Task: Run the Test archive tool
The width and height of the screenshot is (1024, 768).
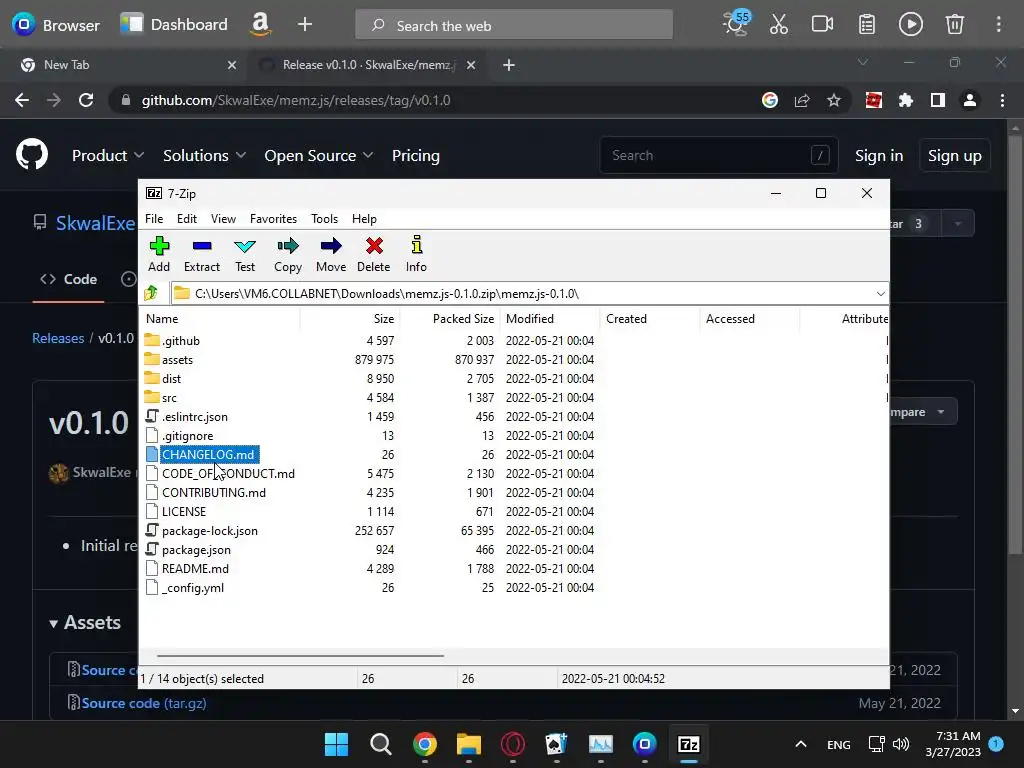Action: coord(245,254)
